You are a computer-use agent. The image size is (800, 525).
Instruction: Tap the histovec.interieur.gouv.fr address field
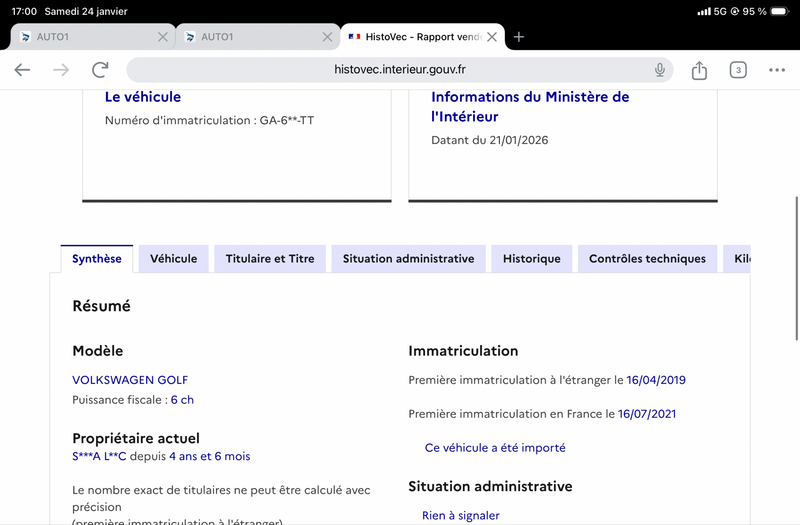400,70
